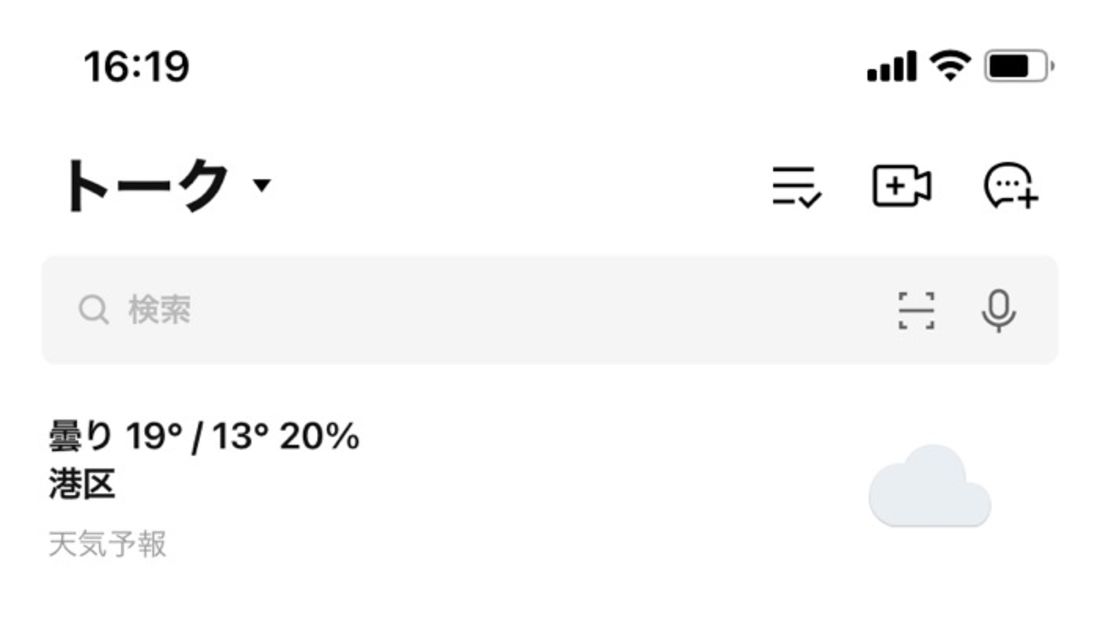Viewport: 1100px width, 624px height.
Task: Activate voice search microphone icon
Action: pyautogui.click(x=998, y=310)
